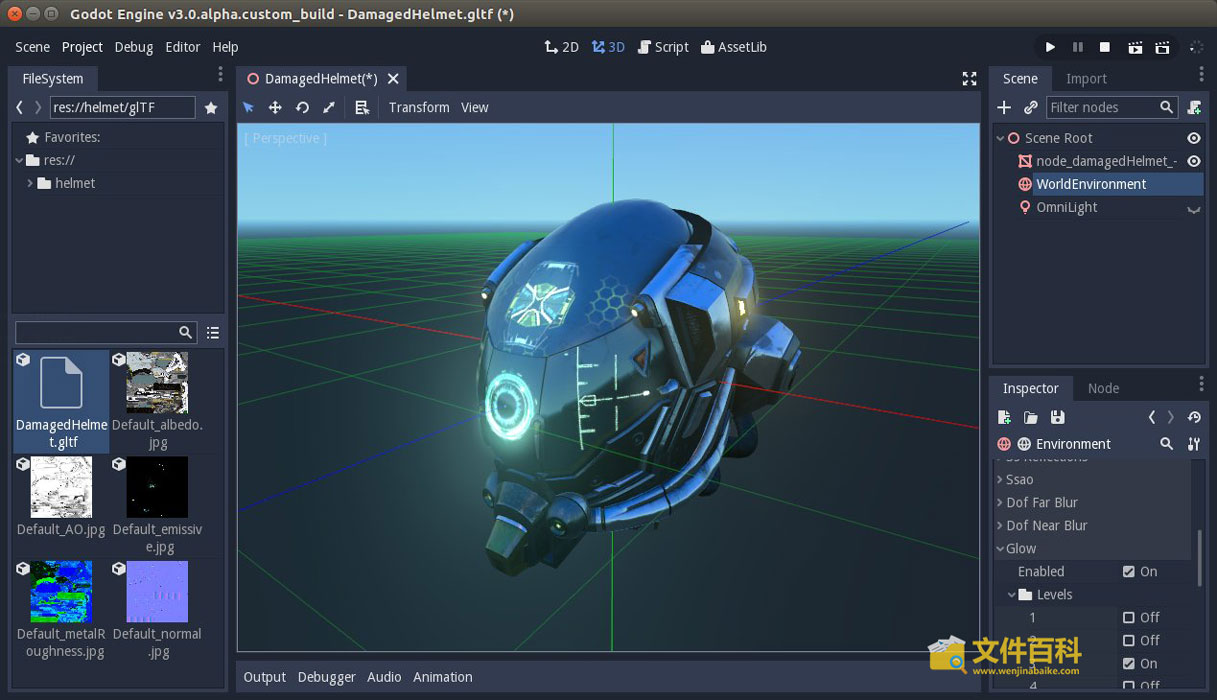Select the Move mode tool in viewport toolbar
Screen dimensions: 1217x700
(275, 107)
